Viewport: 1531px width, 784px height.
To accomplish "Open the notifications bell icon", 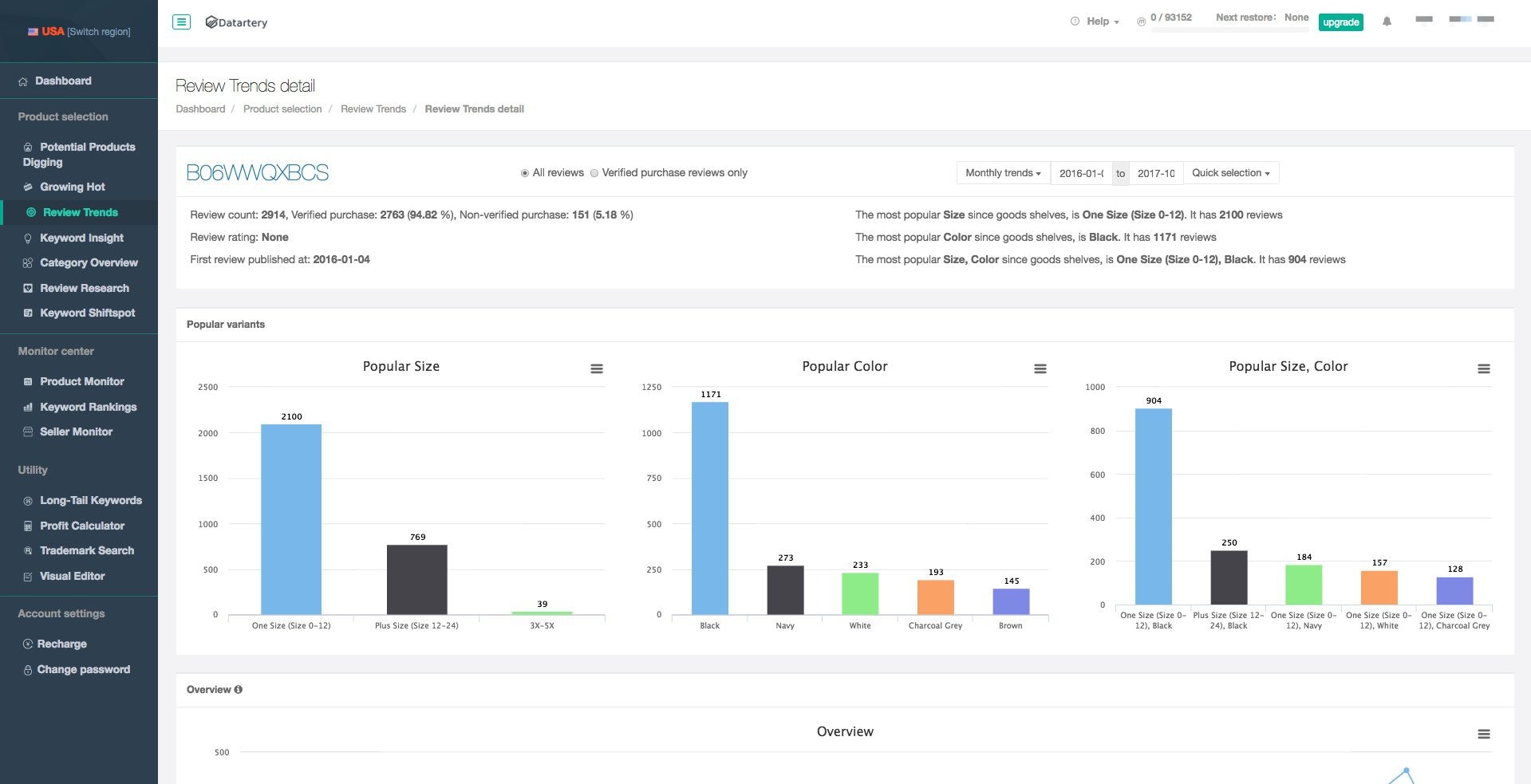I will click(1387, 22).
